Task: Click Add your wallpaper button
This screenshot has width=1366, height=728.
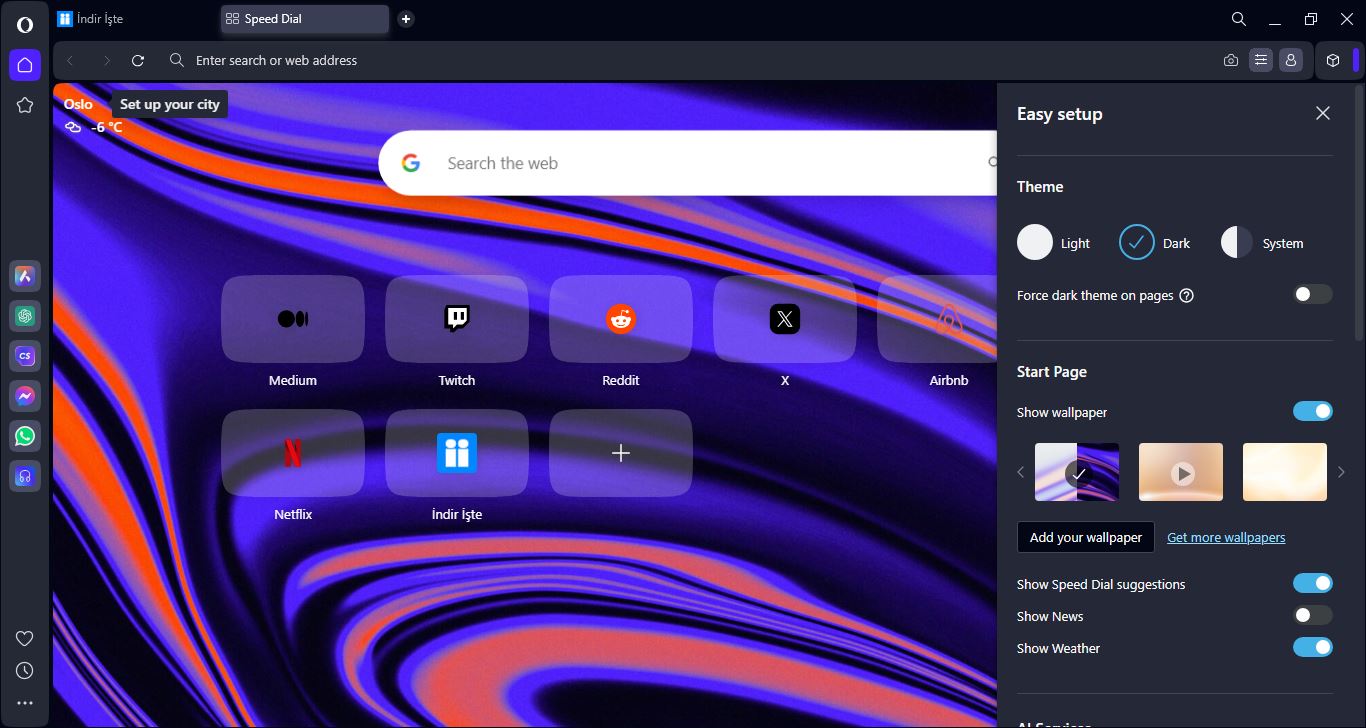Action: [x=1086, y=537]
